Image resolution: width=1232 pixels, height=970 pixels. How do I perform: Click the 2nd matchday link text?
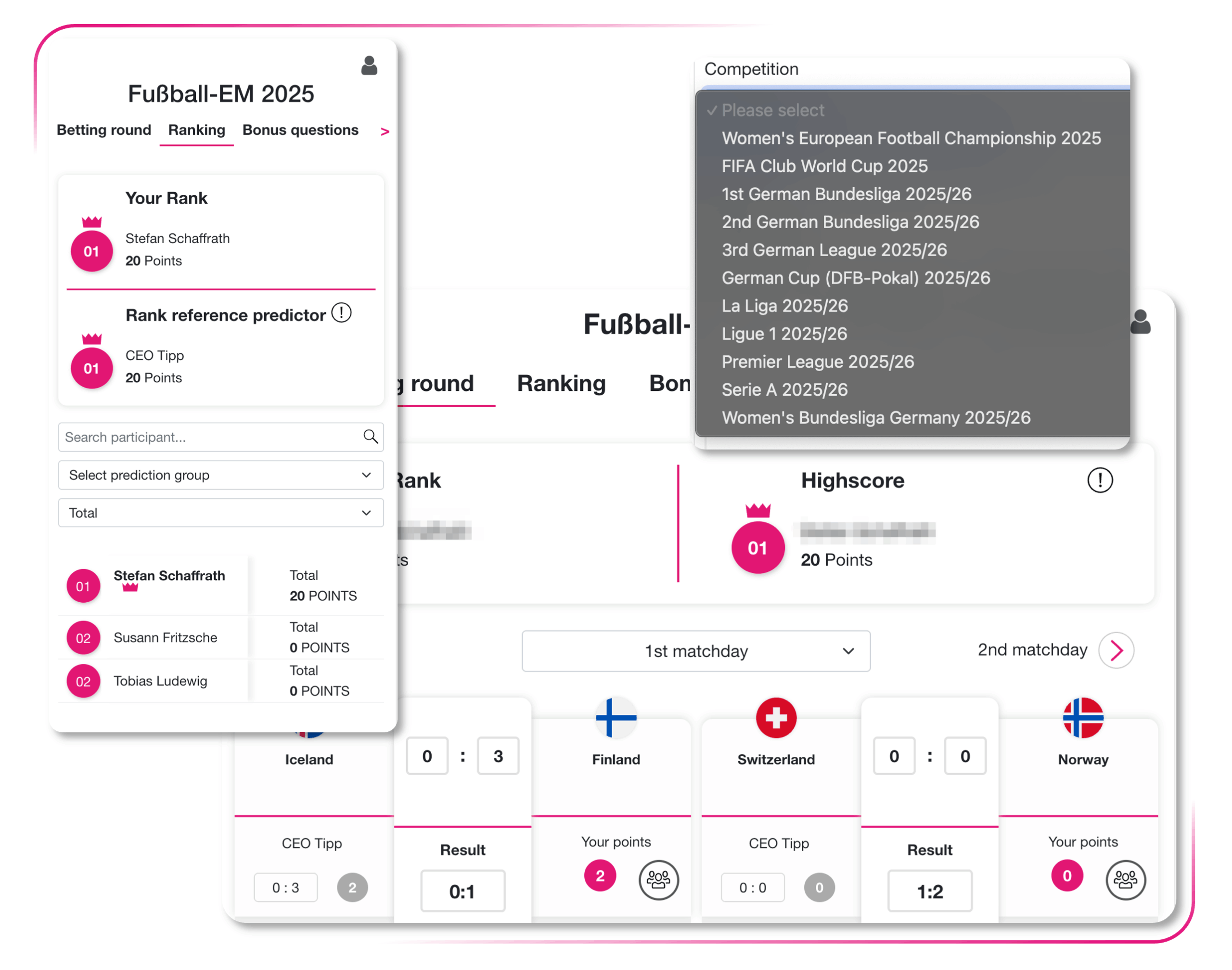point(1032,650)
